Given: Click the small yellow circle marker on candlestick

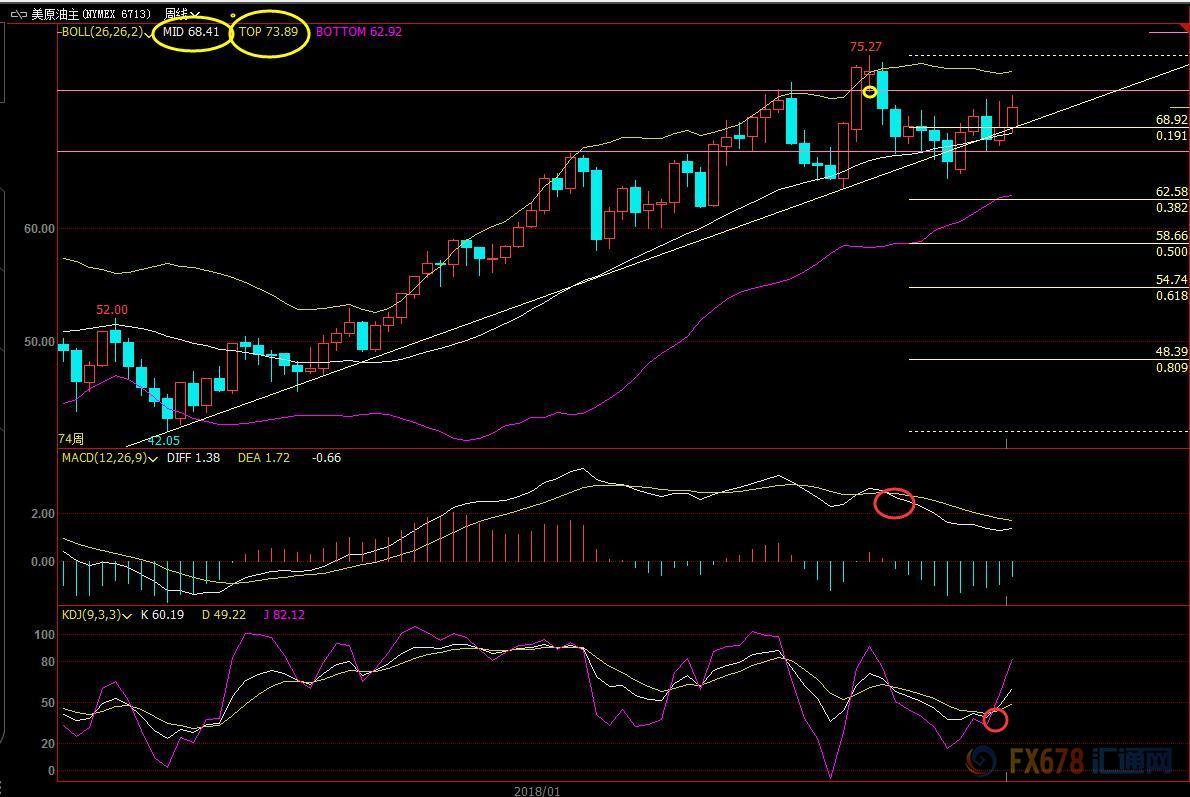Looking at the screenshot, I should 870,92.
